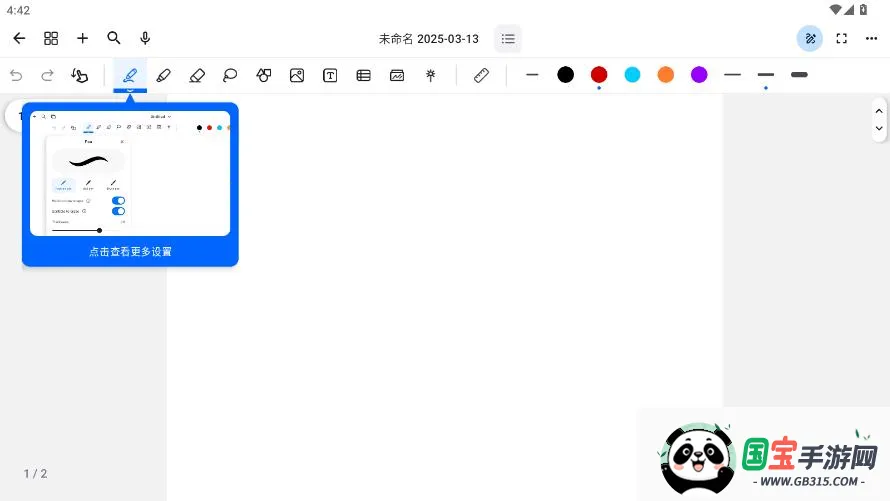Open the chart/graph insert tool
890x501 pixels.
pyautogui.click(x=397, y=75)
